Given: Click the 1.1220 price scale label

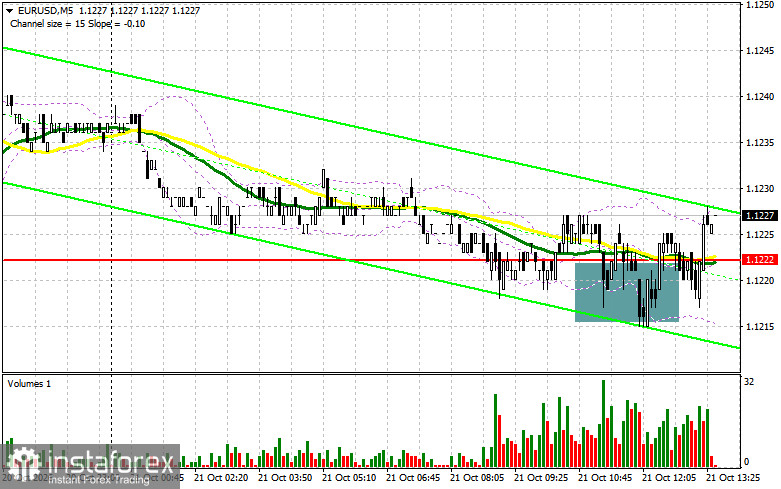Looking at the screenshot, I should [x=760, y=280].
